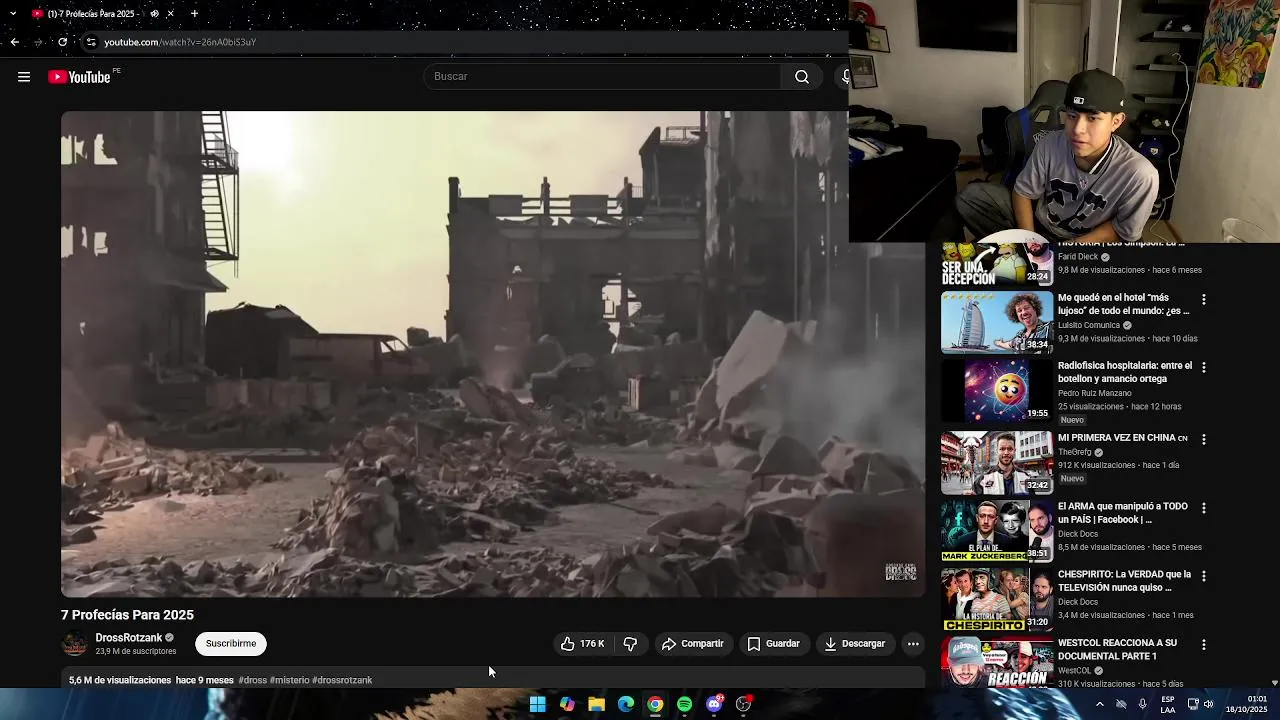Screen dimensions: 1280x720
Task: Click the Compartir share button
Action: click(x=692, y=644)
